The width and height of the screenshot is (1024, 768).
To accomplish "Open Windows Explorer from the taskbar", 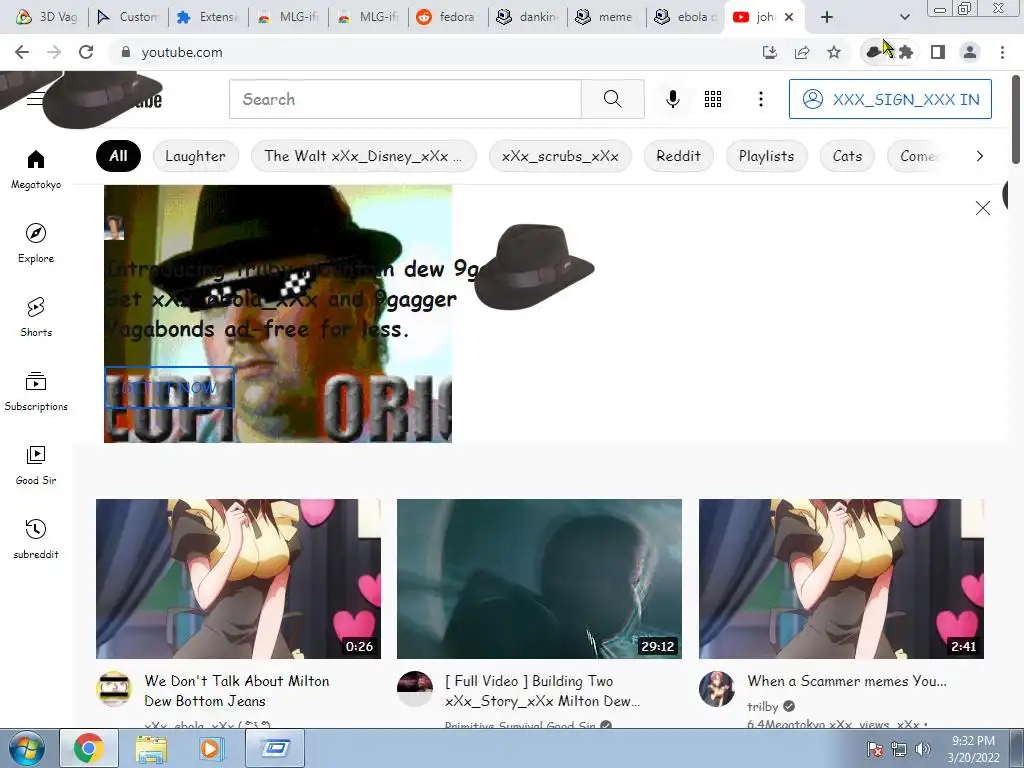I will click(x=151, y=748).
